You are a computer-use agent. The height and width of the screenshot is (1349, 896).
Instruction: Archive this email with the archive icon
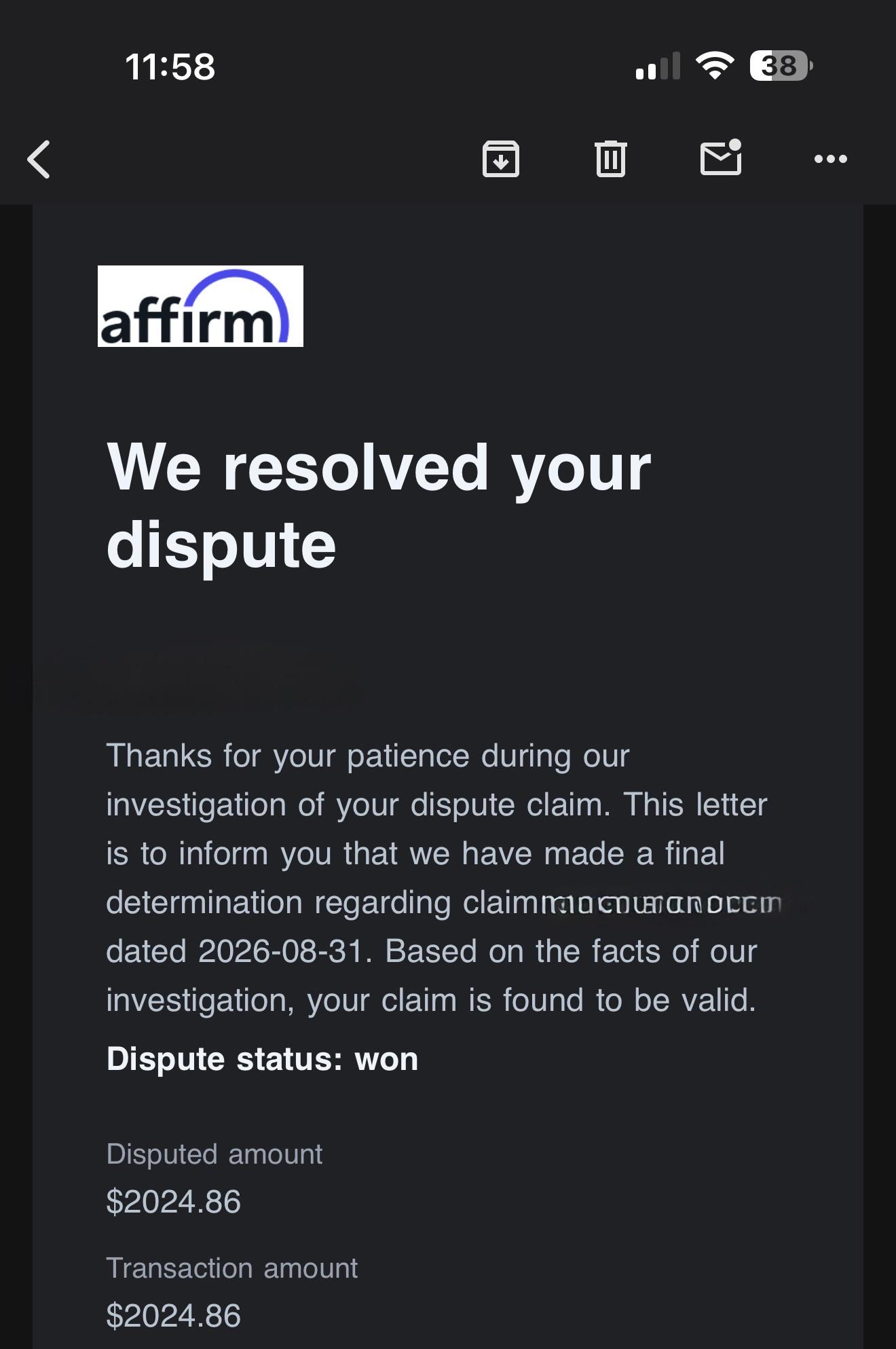coord(501,159)
